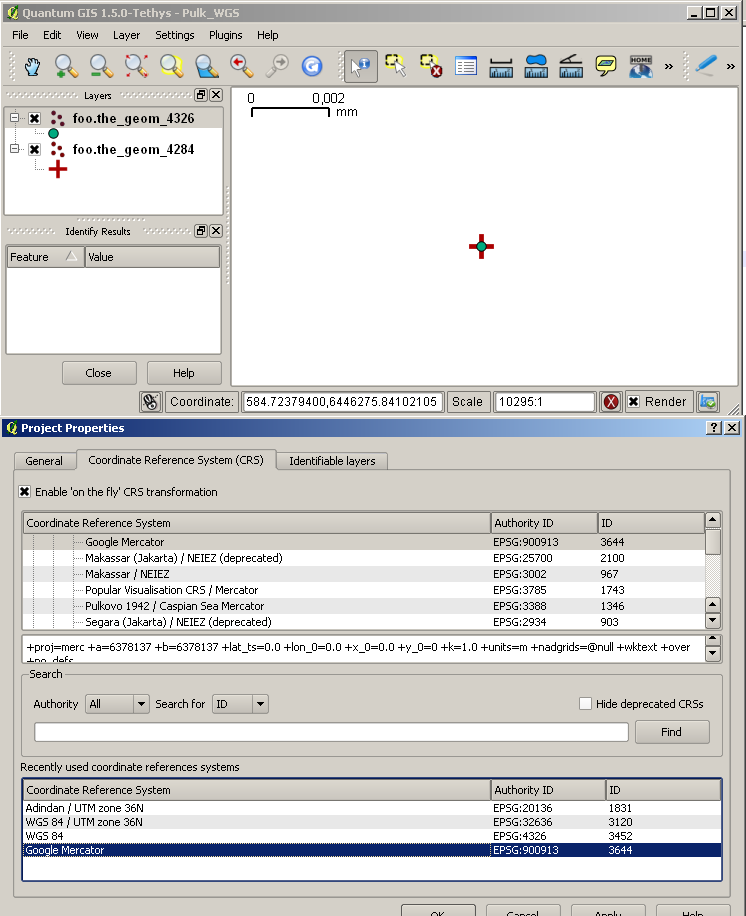Toggle visibility of foo.the_geom_4284 layer

coord(34,150)
